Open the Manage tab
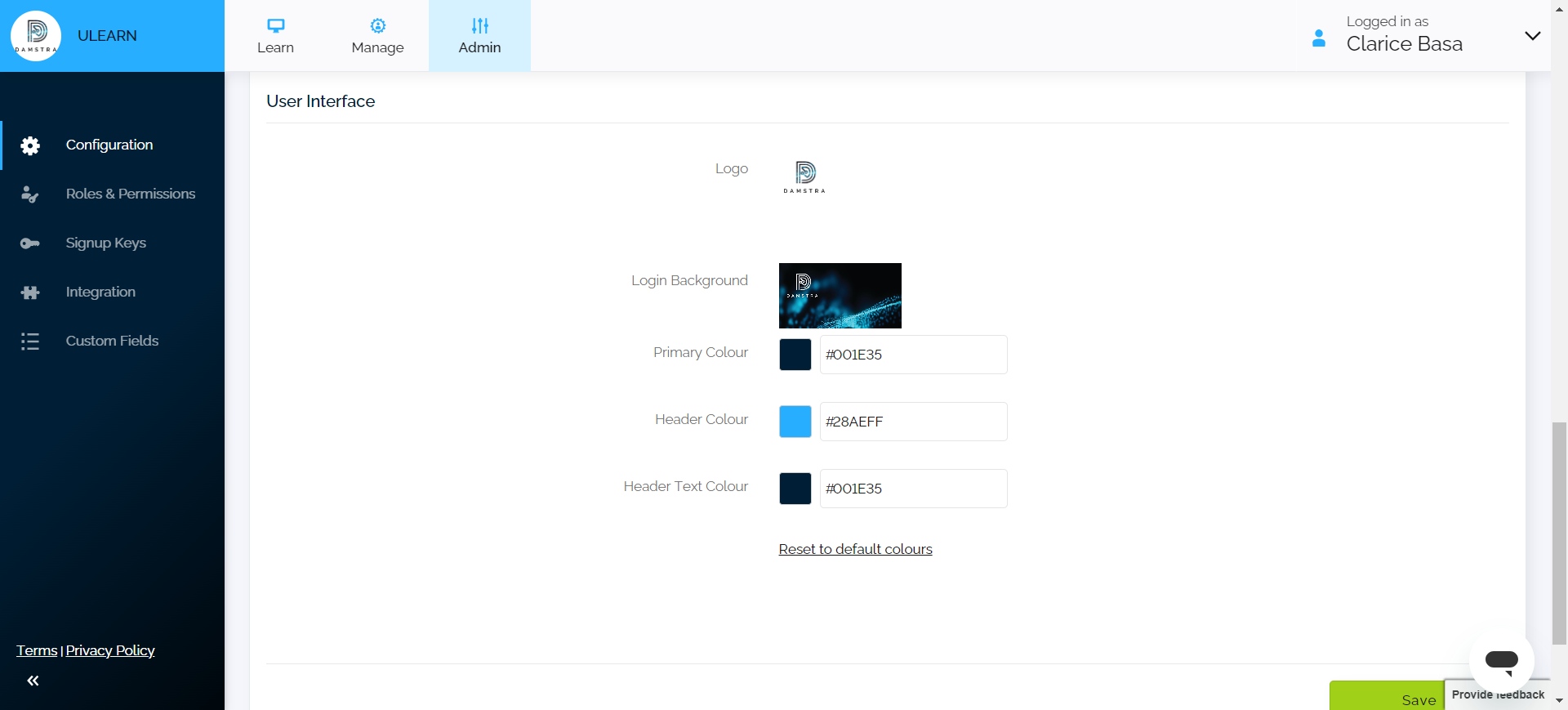This screenshot has height=710, width=1568. [x=377, y=36]
